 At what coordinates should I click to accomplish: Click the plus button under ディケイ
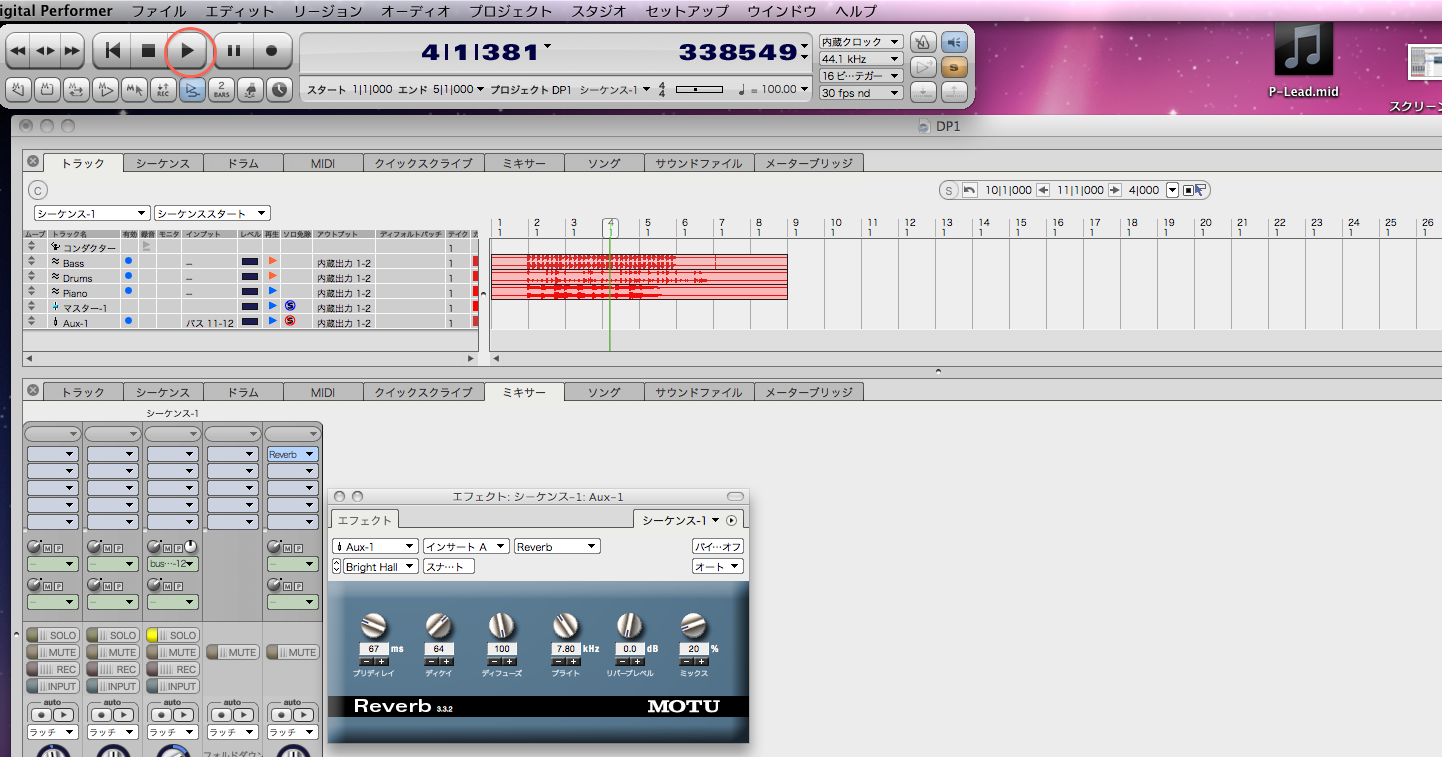445,662
